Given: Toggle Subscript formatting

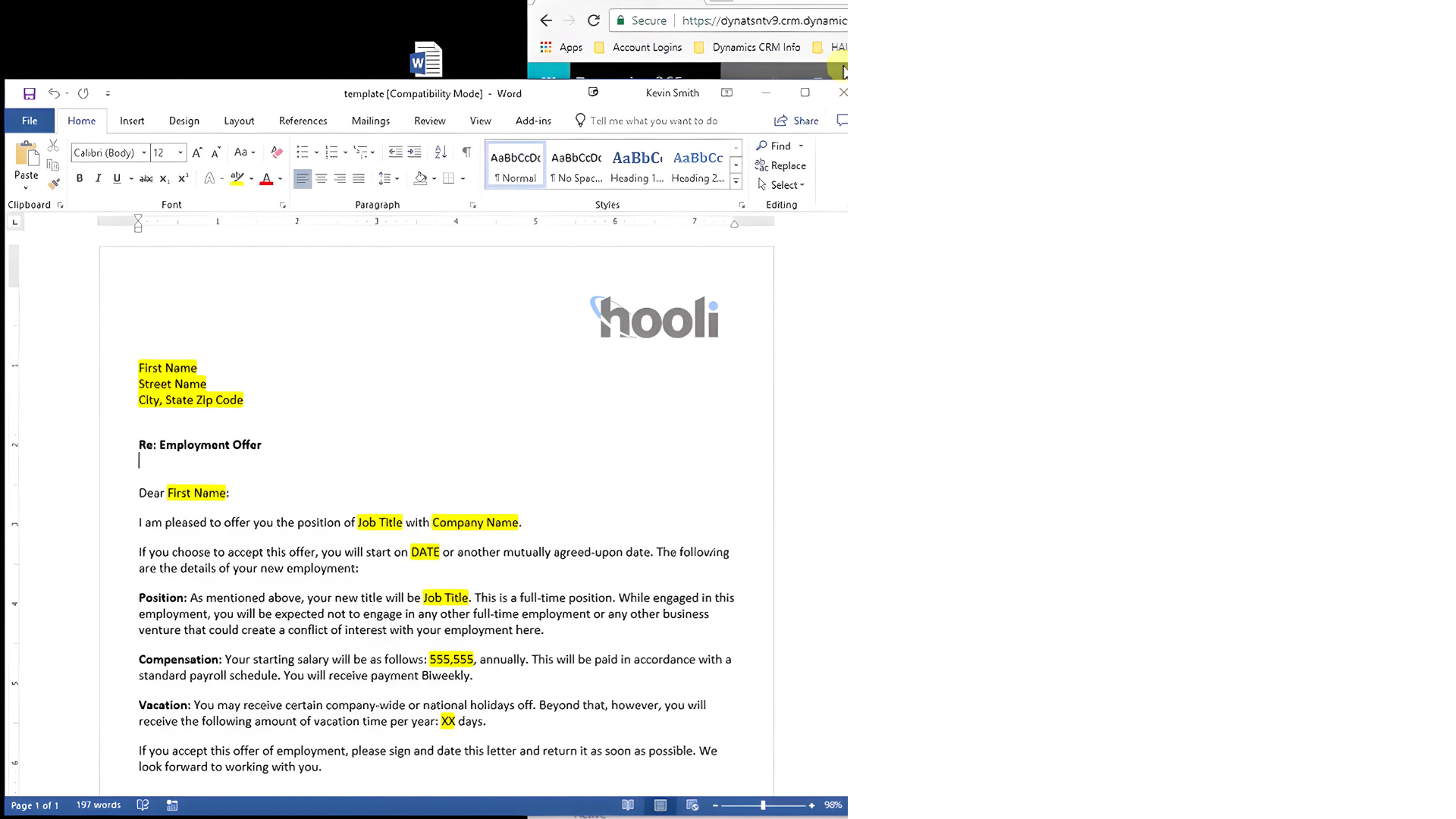Looking at the screenshot, I should point(165,178).
